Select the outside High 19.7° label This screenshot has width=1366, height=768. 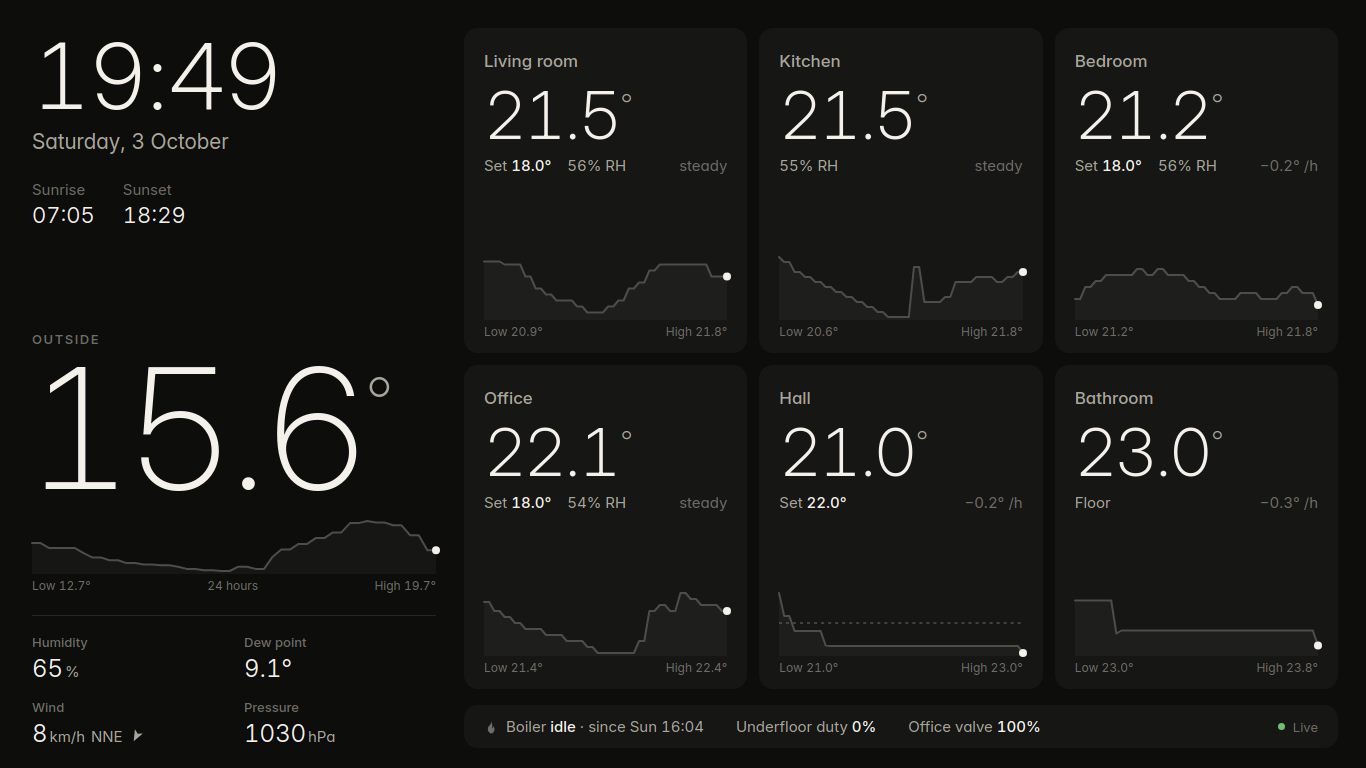[x=405, y=586]
